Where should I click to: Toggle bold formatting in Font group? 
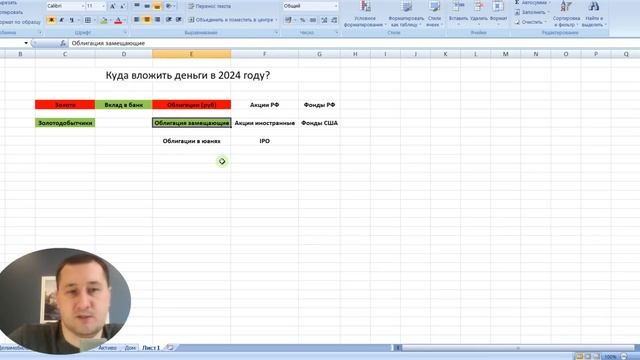tap(51, 20)
